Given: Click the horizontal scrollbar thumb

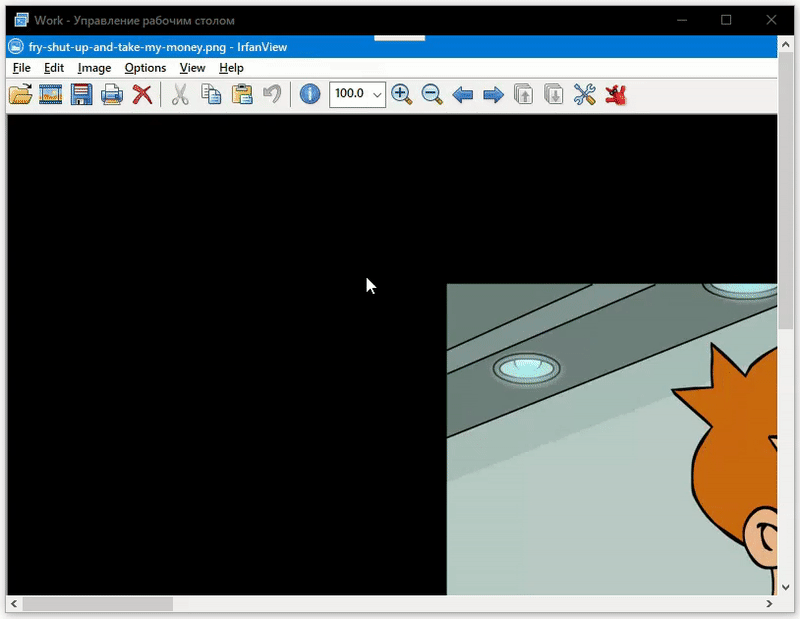Looking at the screenshot, I should 97,604.
